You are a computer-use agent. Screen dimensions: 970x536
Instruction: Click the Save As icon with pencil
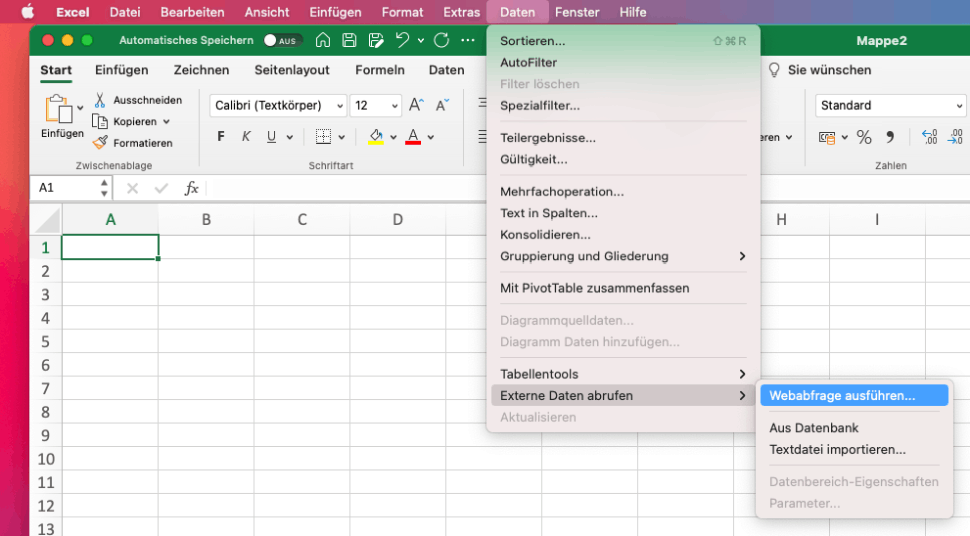(376, 40)
